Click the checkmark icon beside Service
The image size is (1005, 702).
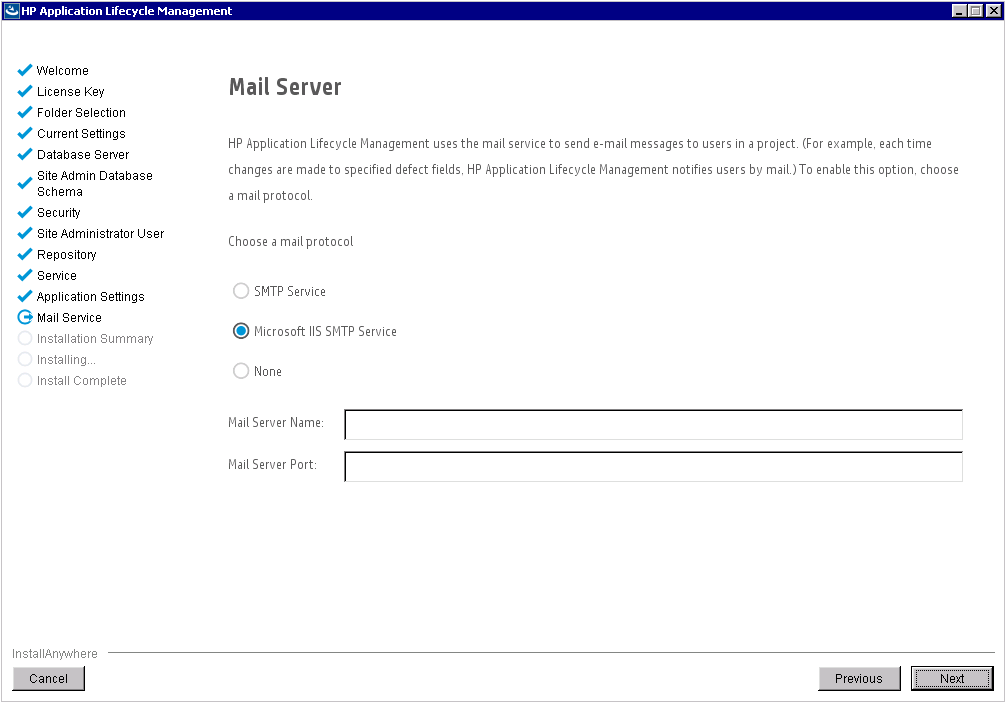[24, 275]
